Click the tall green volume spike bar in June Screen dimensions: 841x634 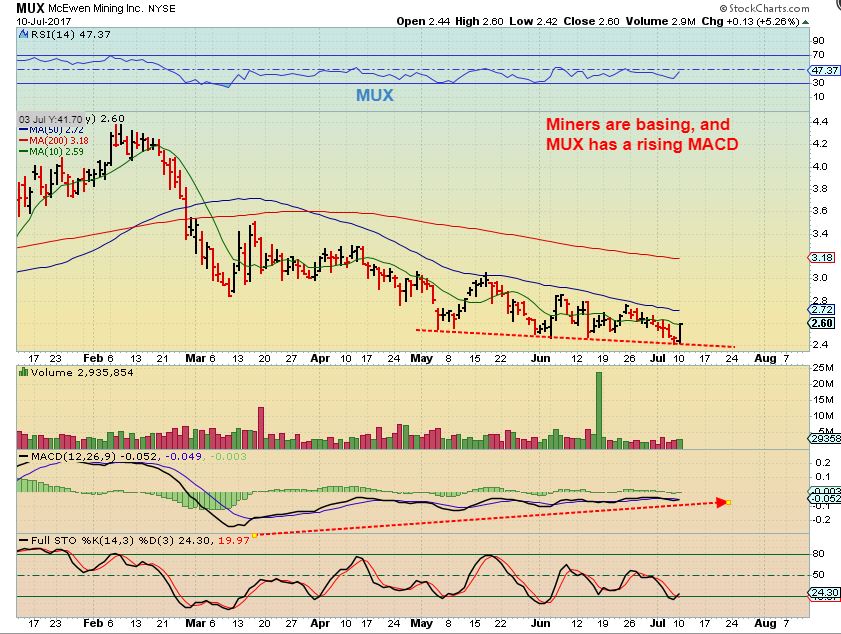tap(599, 410)
